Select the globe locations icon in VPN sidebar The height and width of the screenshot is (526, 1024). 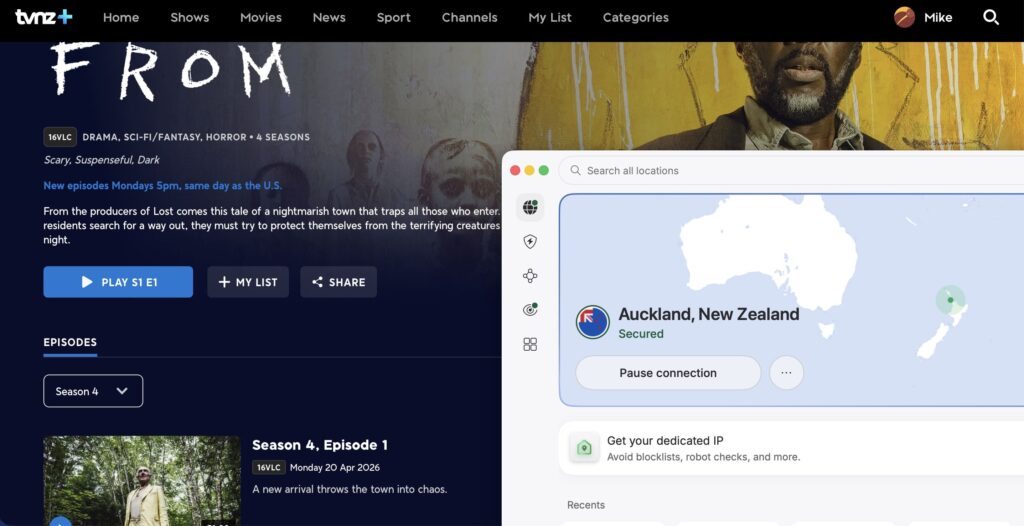pos(530,208)
